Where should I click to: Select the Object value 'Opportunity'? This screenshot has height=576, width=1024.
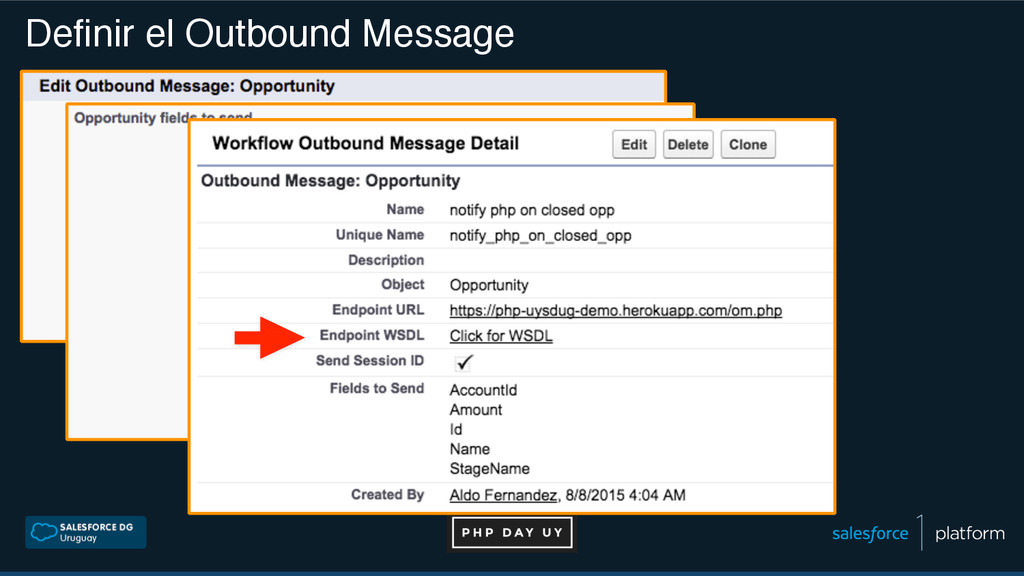(x=488, y=285)
